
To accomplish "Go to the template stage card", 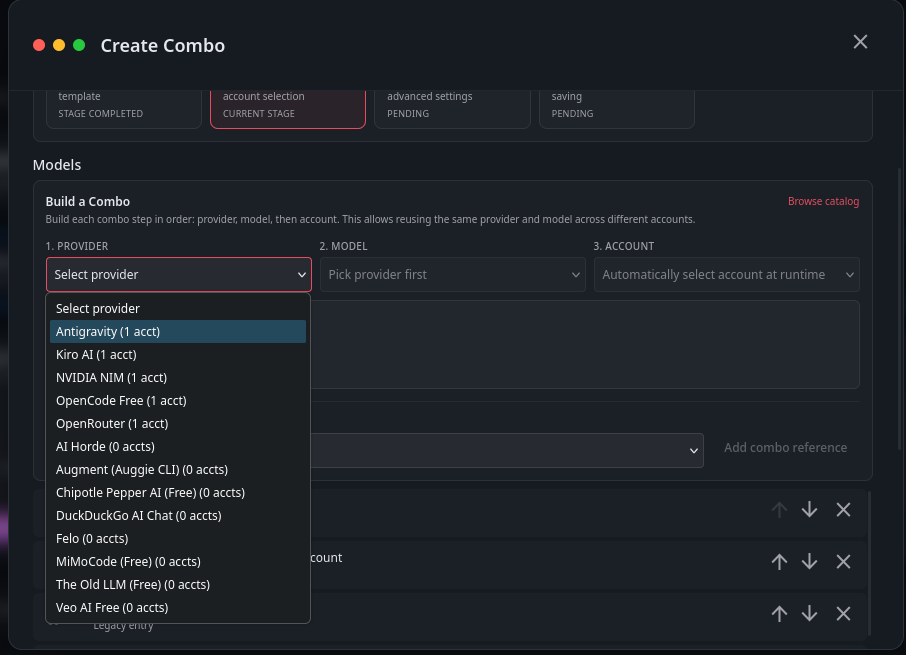I will [124, 109].
